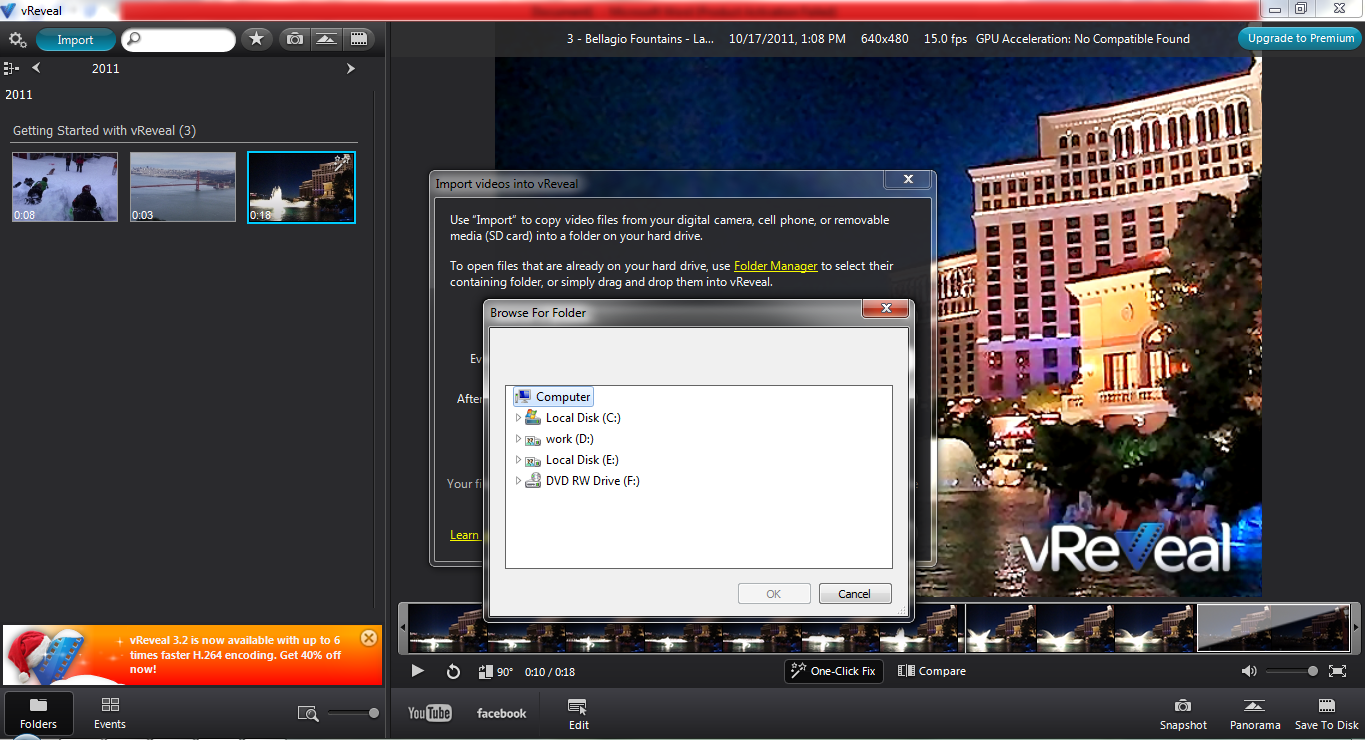
Task: Share video to Facebook
Action: coord(502,713)
